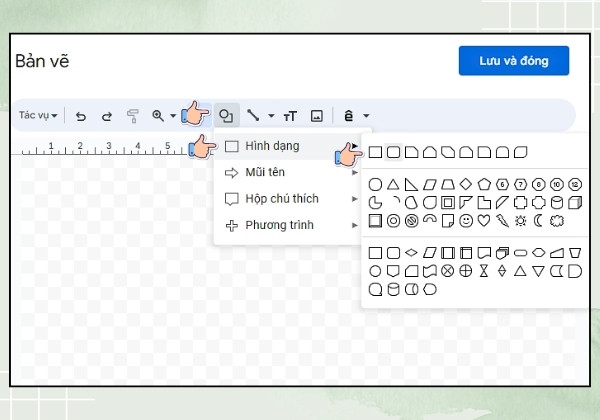Select the cloud shape
This screenshot has width=600, height=420.
point(557,221)
